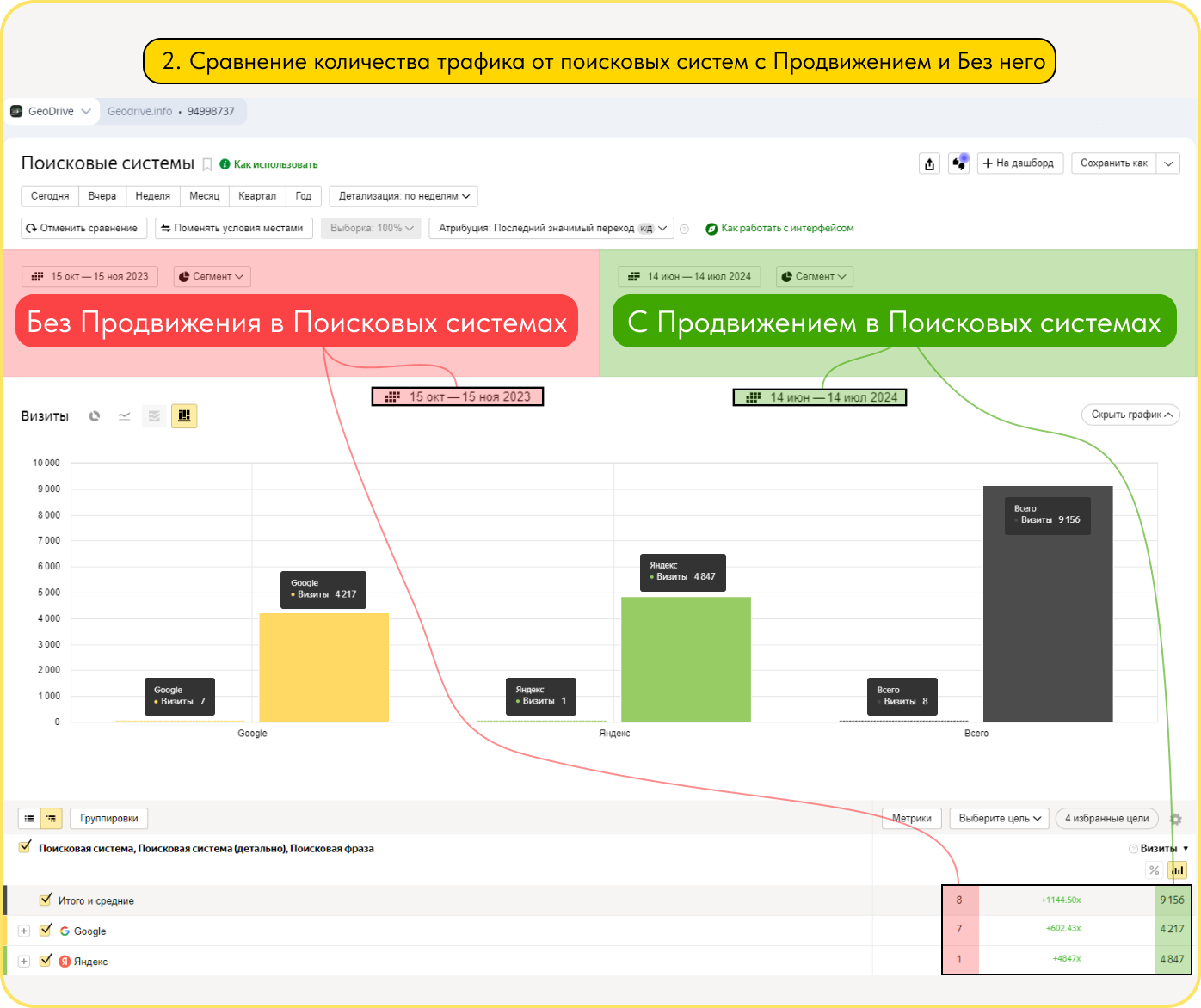The height and width of the screenshot is (1008, 1201).
Task: Click the tall dark Всего bar
Action: [1048, 604]
